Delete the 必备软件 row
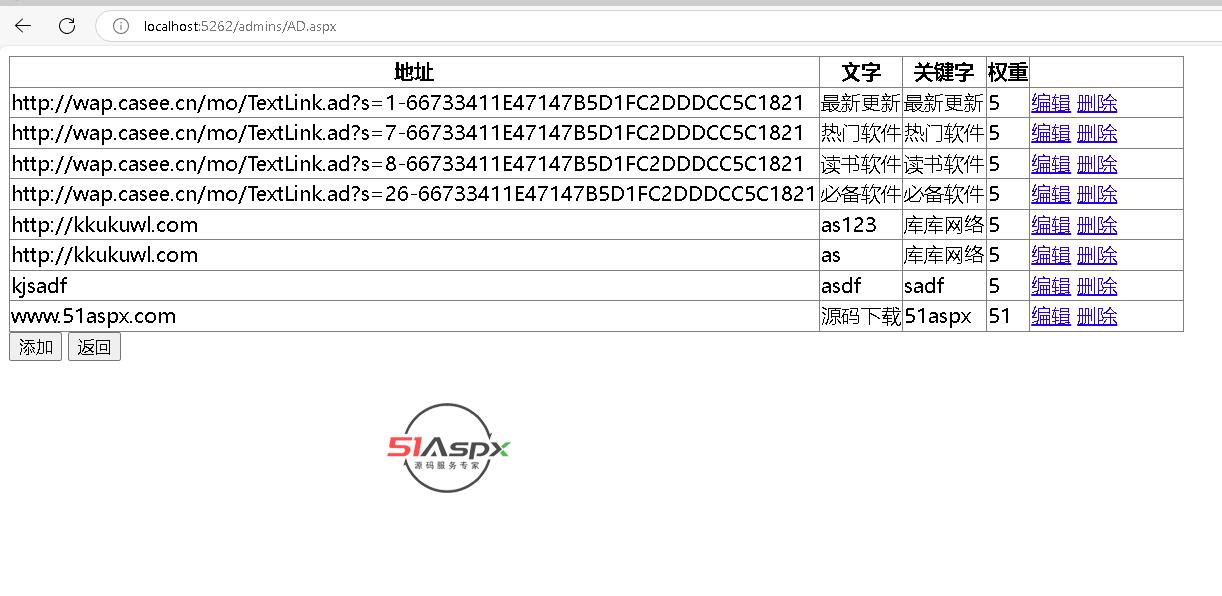Viewport: 1222px width, 596px height. [1097, 194]
